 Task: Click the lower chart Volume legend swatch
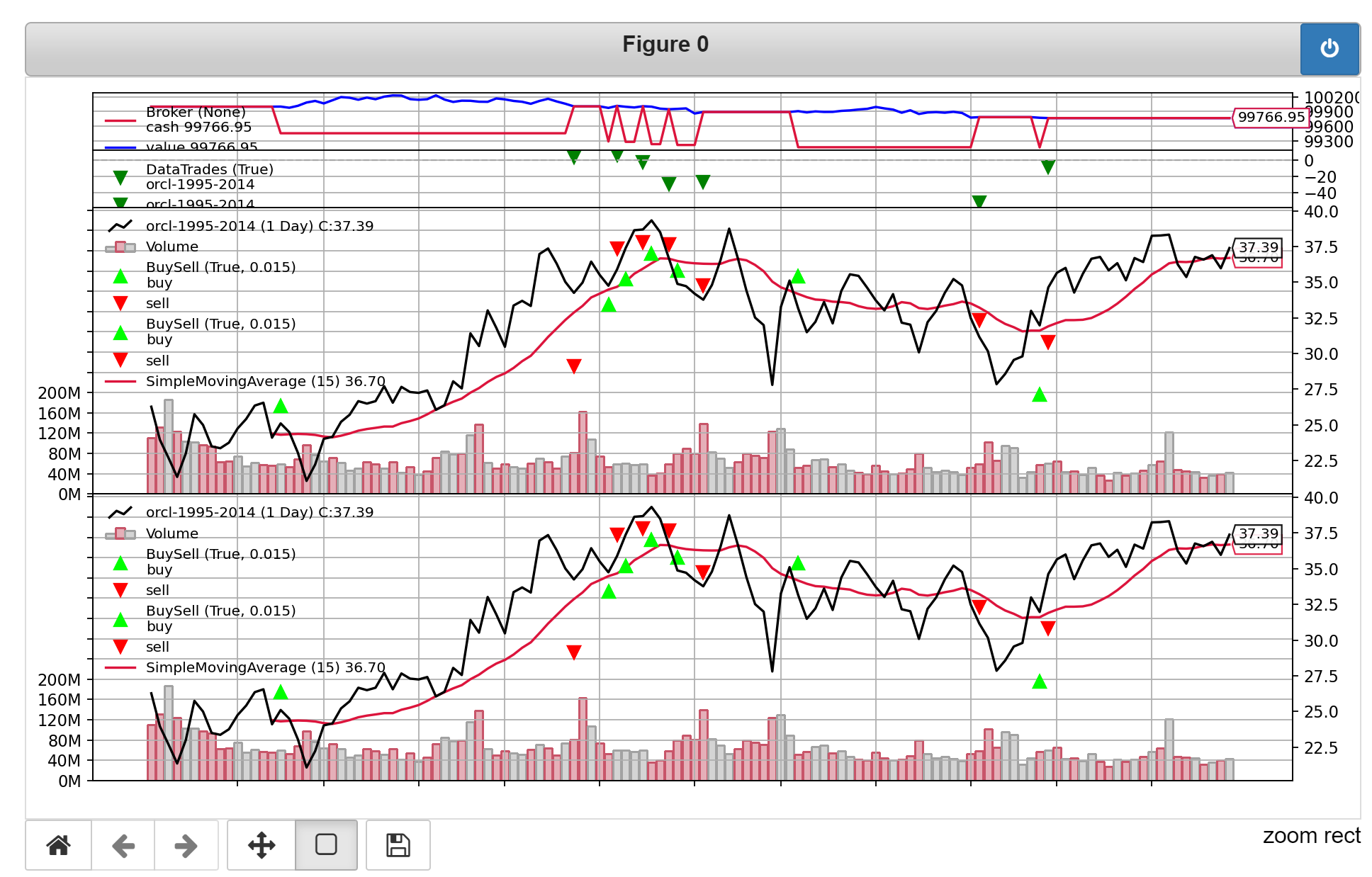120,533
